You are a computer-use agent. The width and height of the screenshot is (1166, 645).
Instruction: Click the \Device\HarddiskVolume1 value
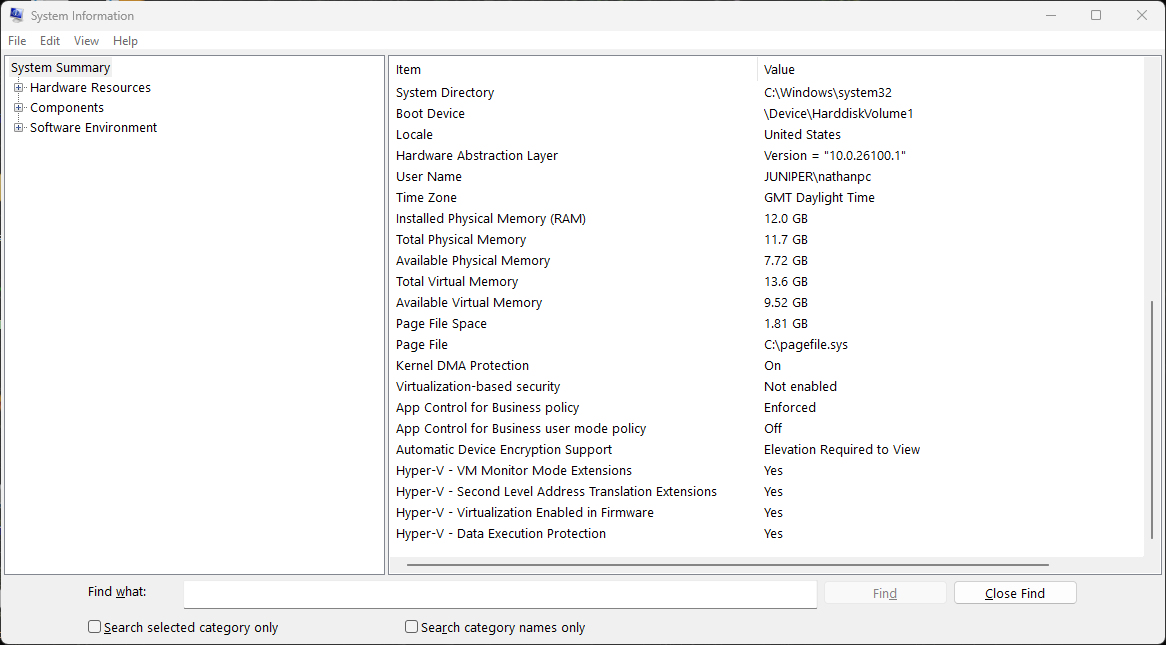[x=838, y=114]
